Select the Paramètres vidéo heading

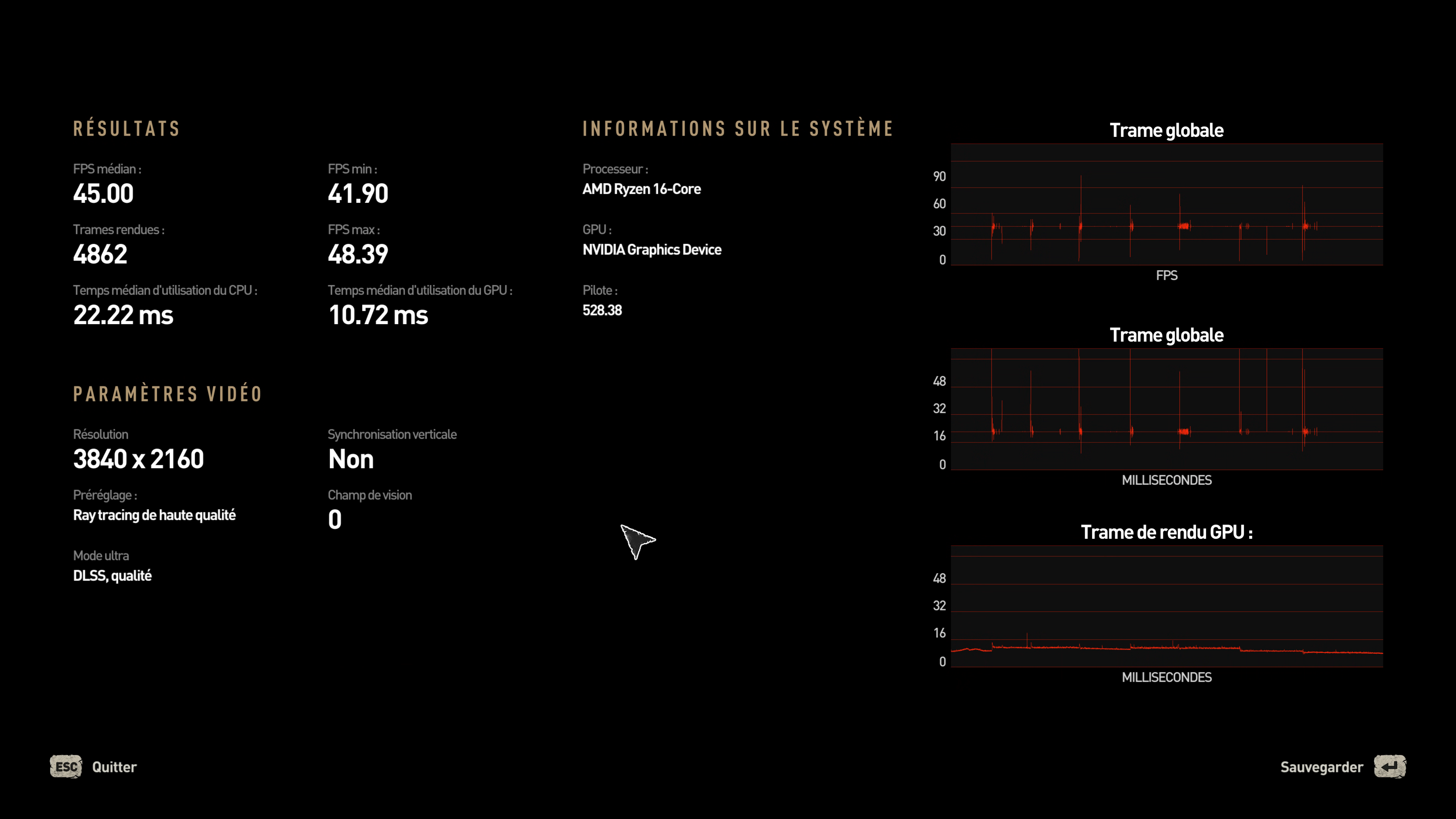[x=167, y=394]
